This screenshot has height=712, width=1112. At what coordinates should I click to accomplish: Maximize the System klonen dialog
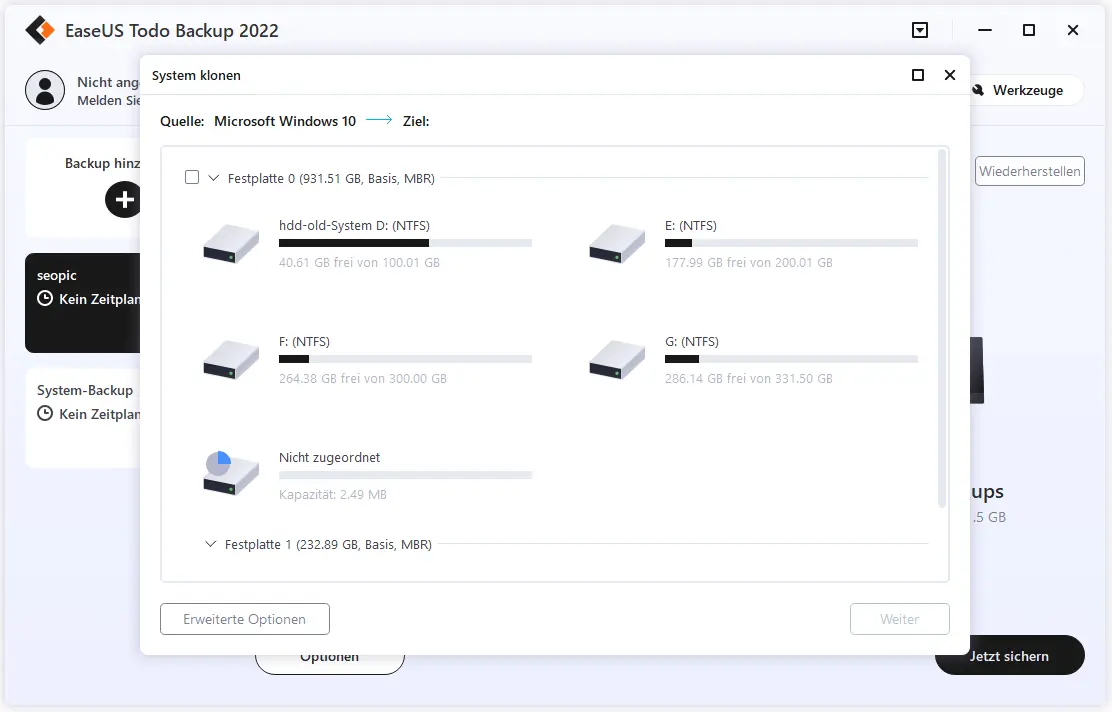[x=918, y=75]
